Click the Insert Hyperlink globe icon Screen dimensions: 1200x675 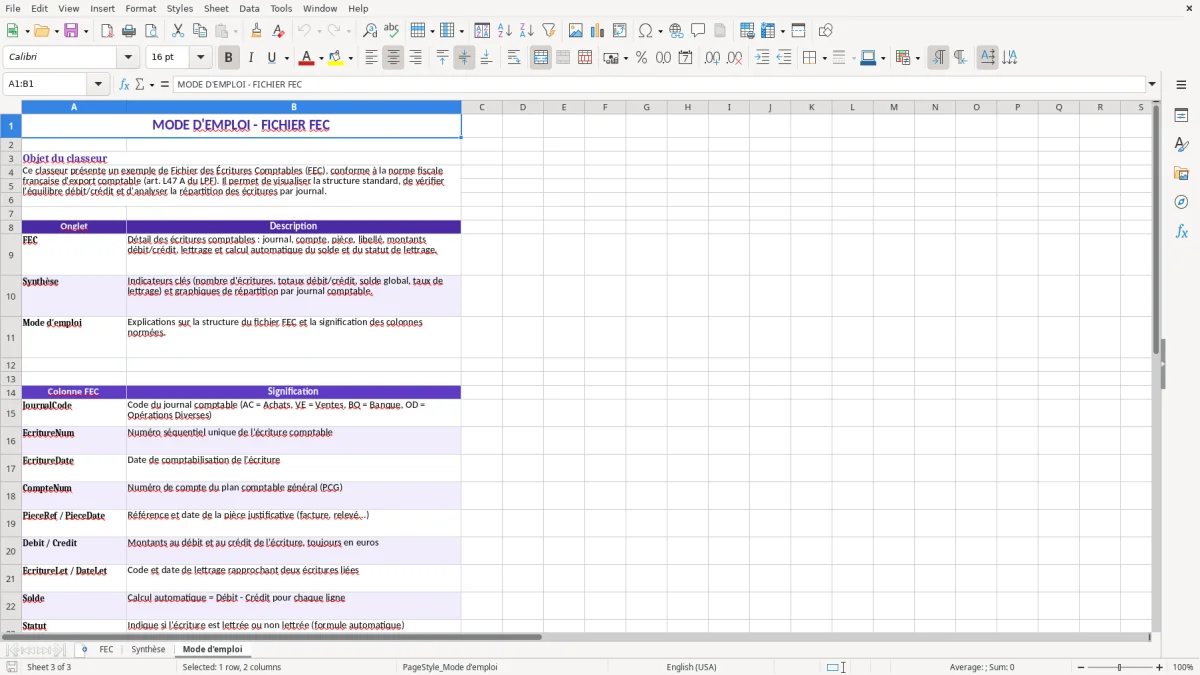click(676, 31)
